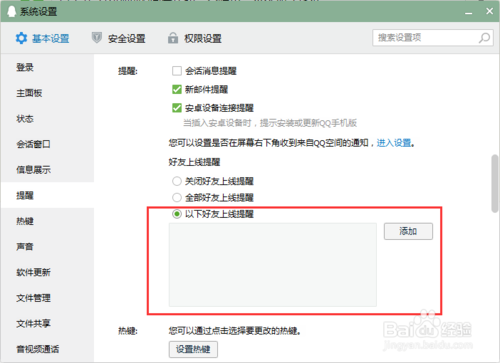Open the 基本设置 tab

(x=42, y=38)
